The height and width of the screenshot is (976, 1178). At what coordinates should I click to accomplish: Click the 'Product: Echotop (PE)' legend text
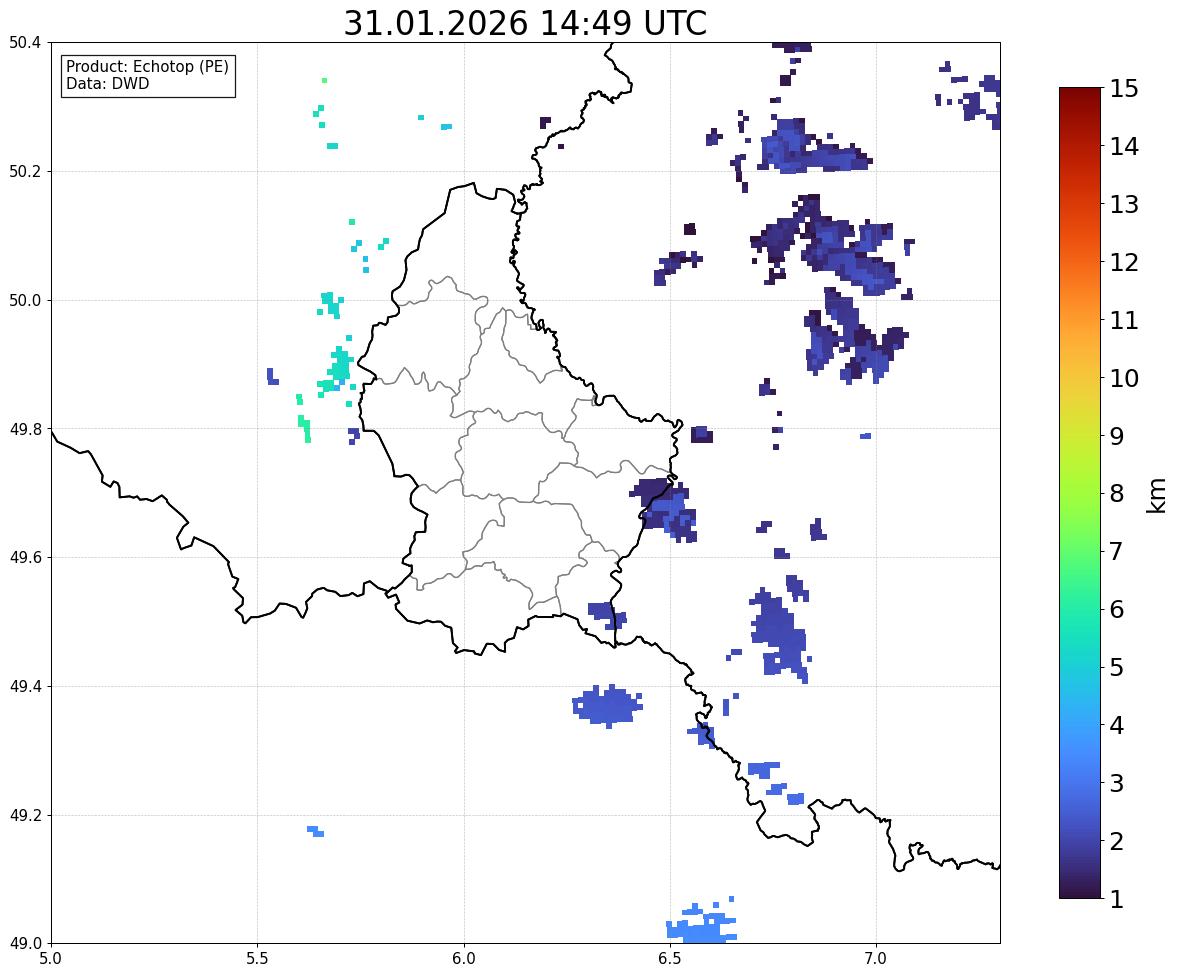[x=147, y=67]
